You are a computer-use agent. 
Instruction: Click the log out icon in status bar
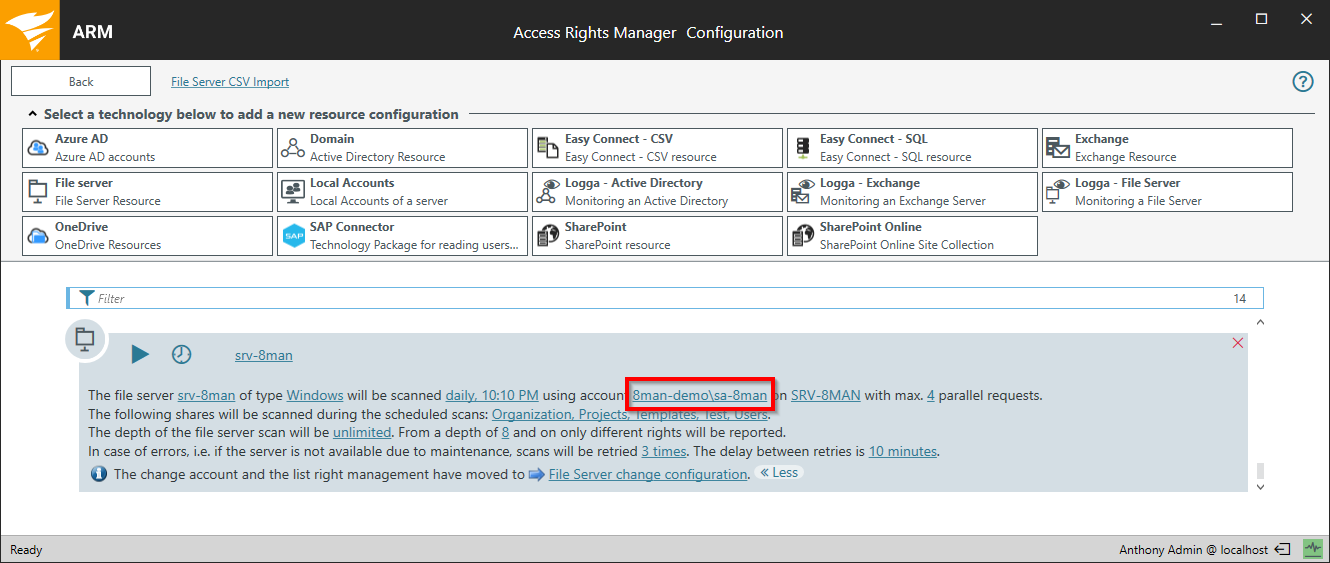coord(1283,549)
